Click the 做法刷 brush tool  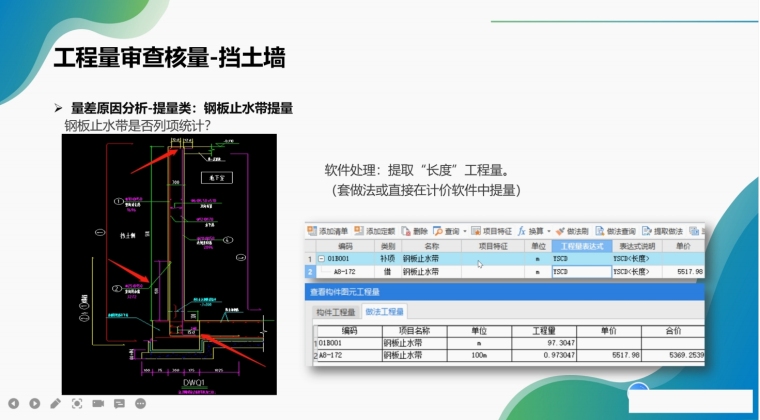pos(577,230)
